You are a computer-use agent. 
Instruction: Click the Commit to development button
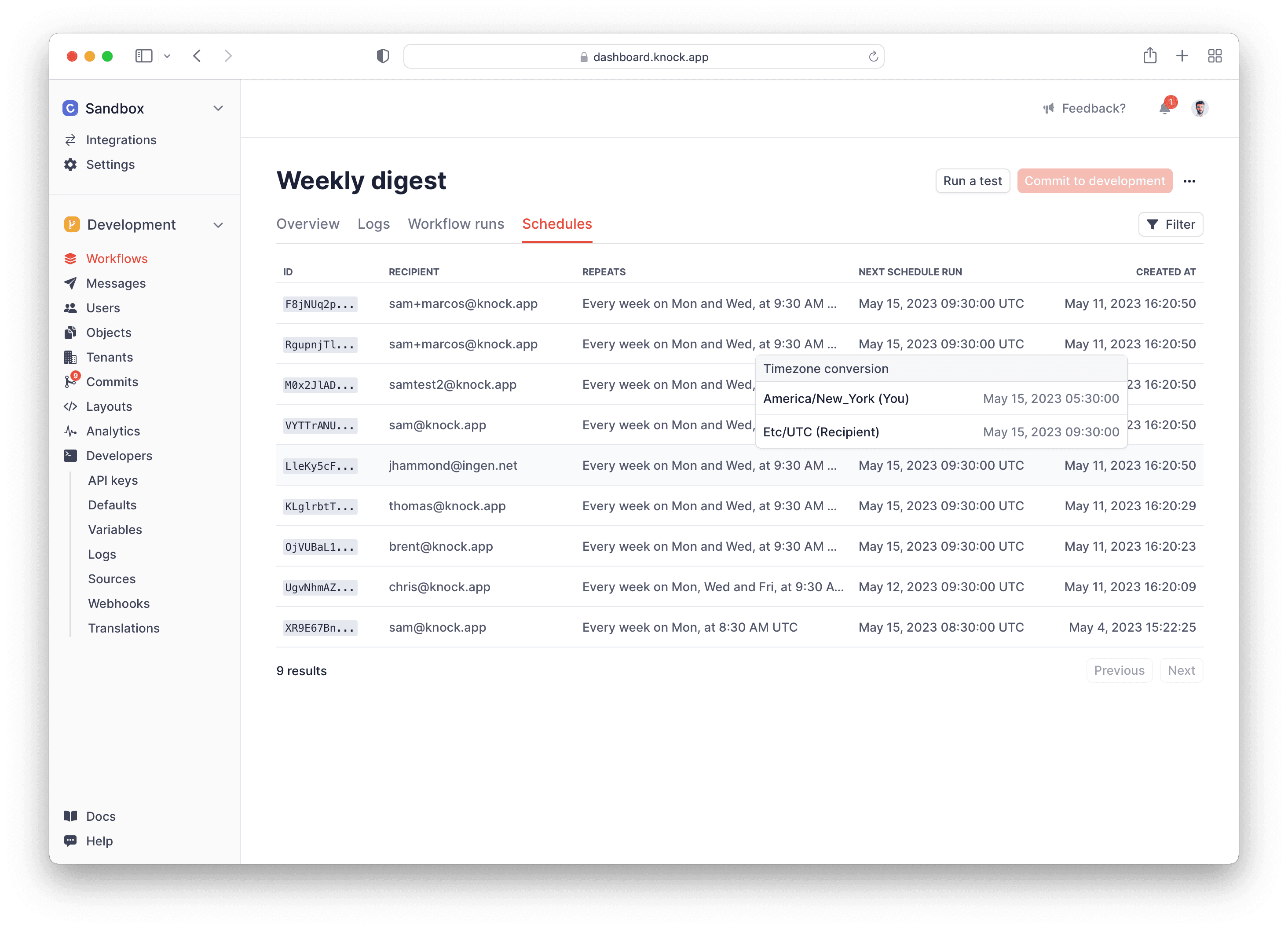point(1094,181)
